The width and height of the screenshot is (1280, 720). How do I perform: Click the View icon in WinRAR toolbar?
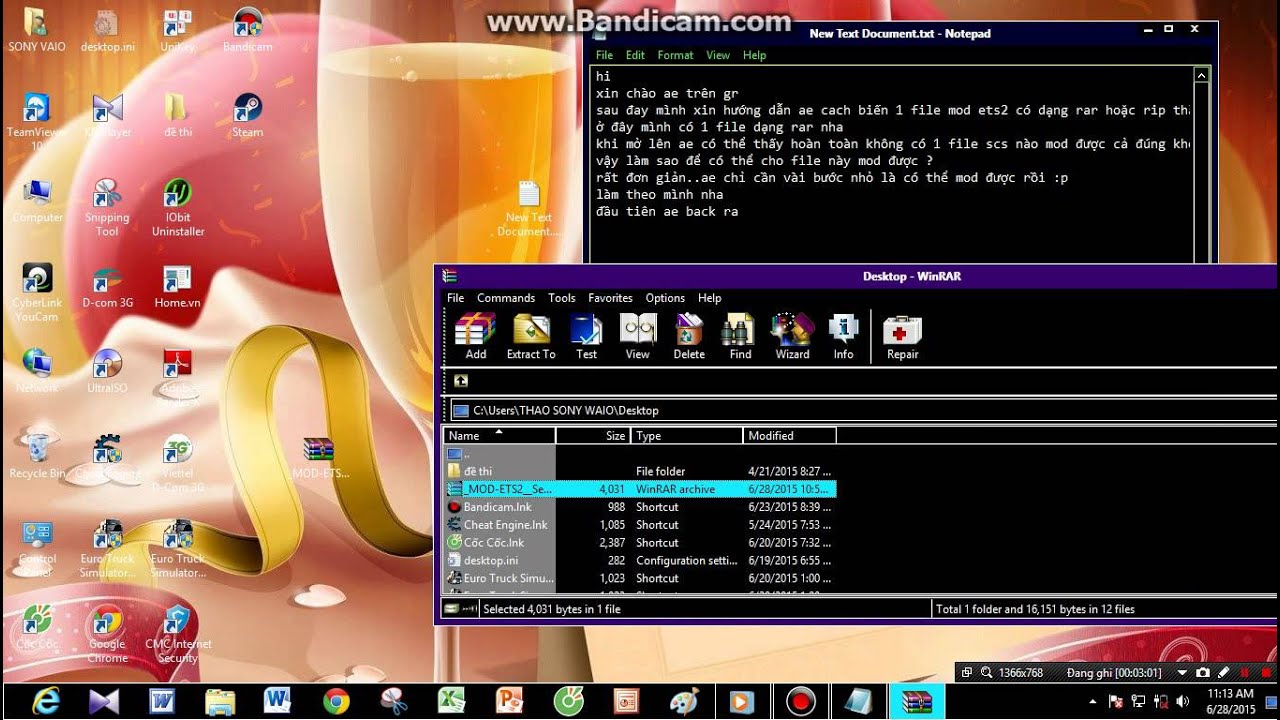[637, 336]
